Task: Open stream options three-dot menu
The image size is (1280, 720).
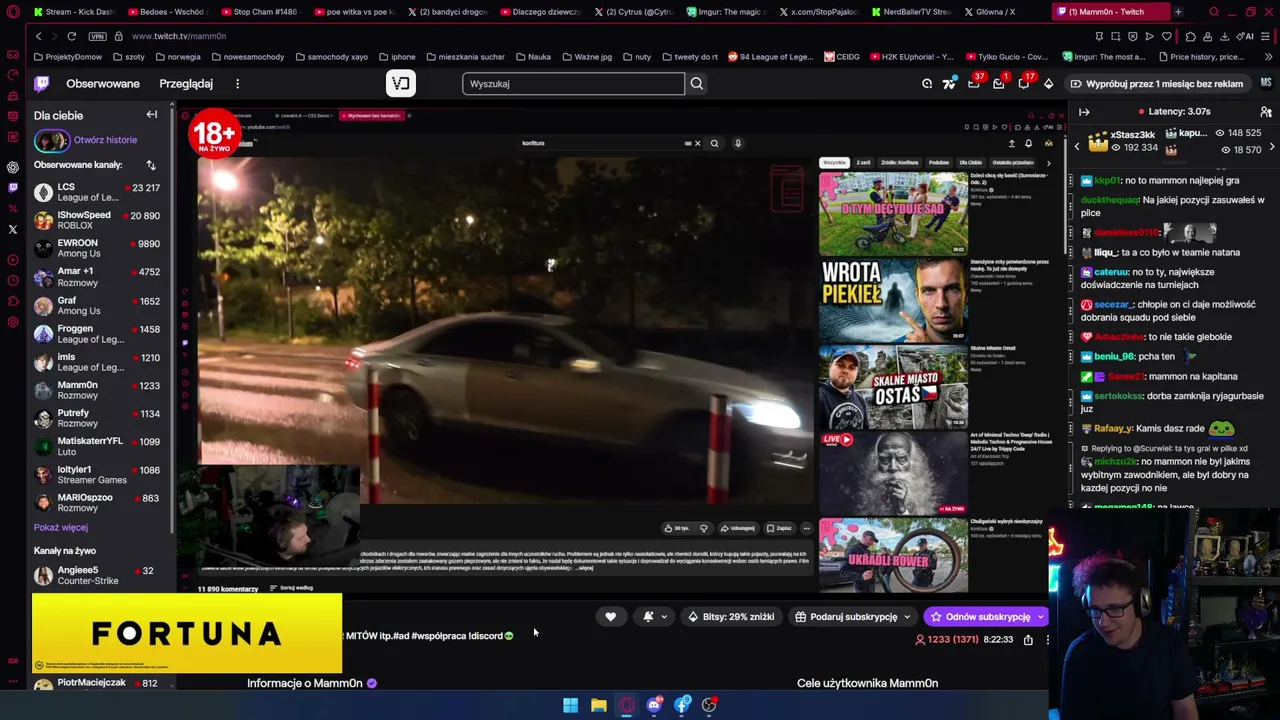Action: click(x=1047, y=640)
